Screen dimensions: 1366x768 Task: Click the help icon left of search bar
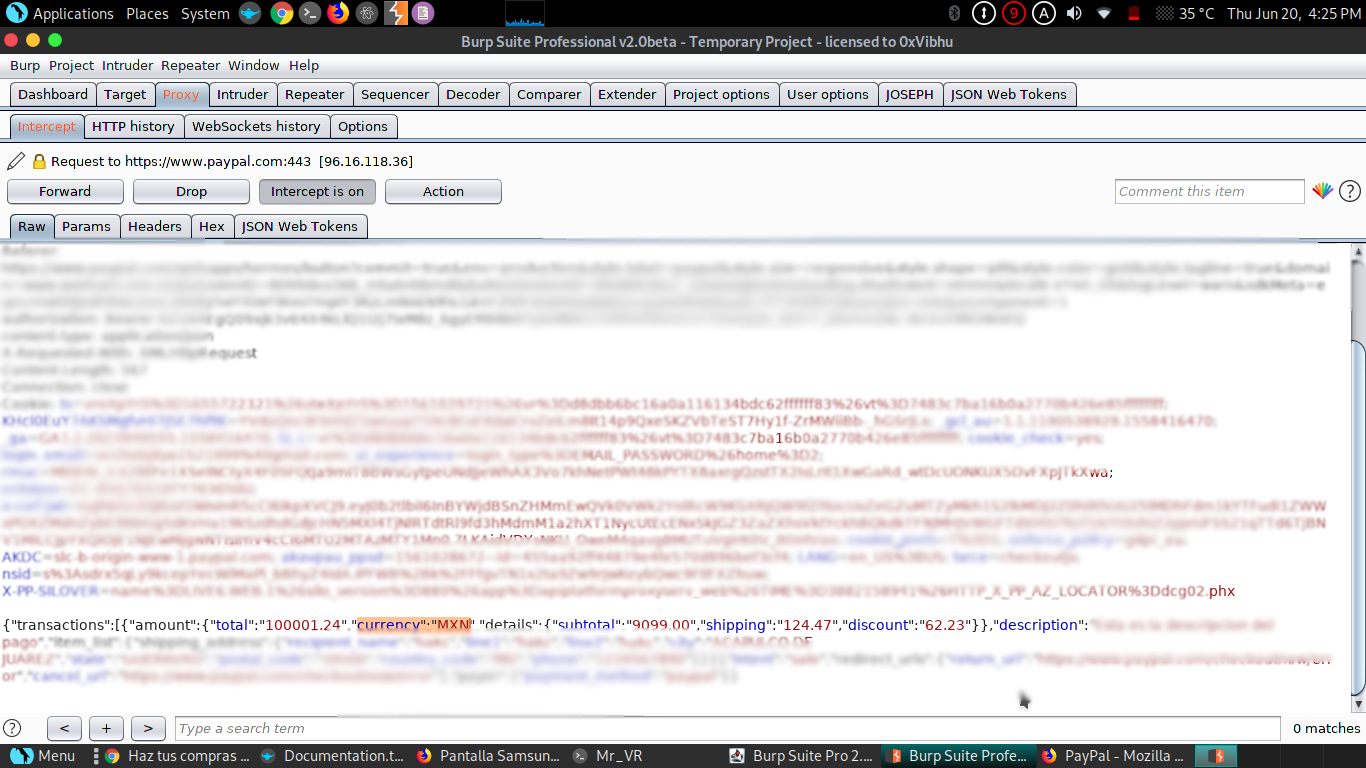(x=12, y=728)
